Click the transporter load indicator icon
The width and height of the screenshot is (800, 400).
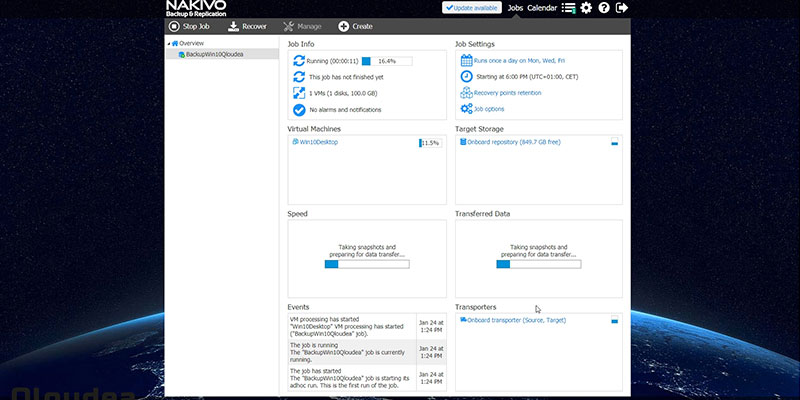click(614, 320)
